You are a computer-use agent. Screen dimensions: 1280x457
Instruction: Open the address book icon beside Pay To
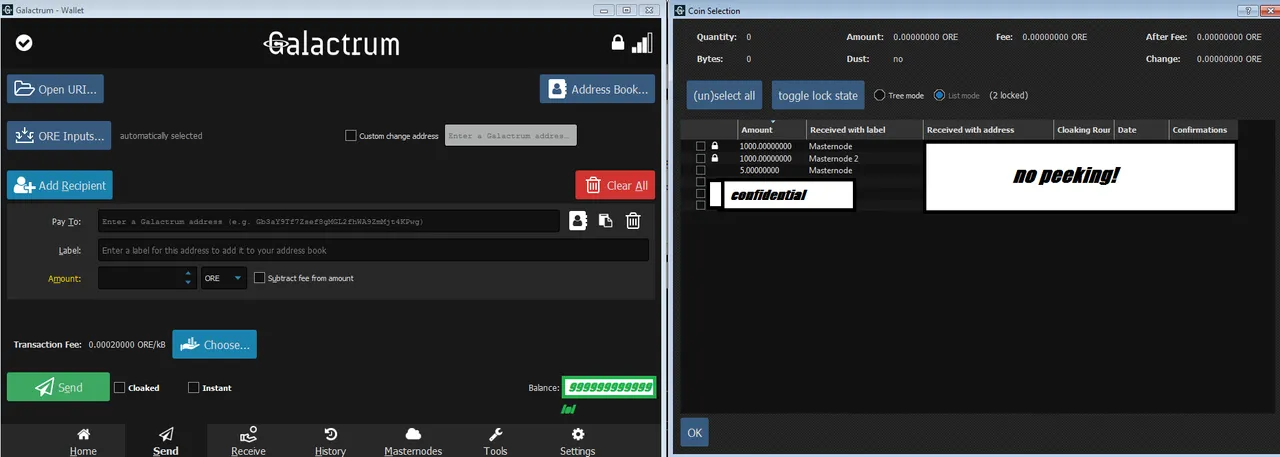(x=578, y=221)
